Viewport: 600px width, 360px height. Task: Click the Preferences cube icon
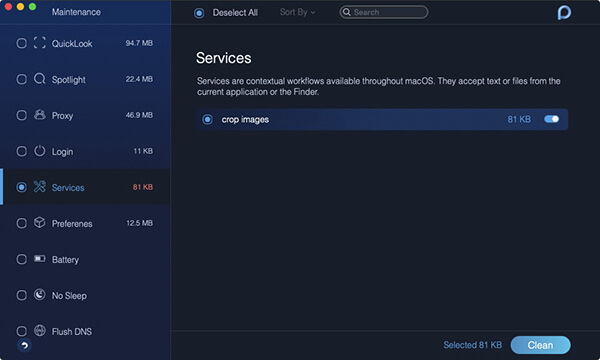[39, 223]
